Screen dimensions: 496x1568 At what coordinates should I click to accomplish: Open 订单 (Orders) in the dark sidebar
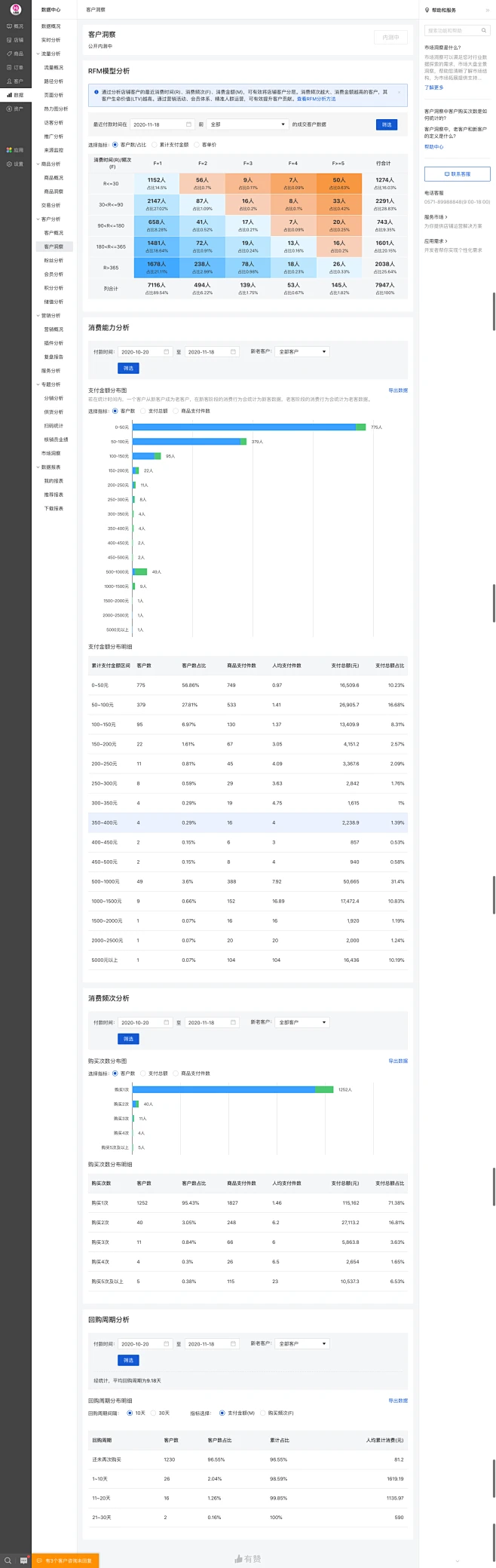tap(15, 68)
